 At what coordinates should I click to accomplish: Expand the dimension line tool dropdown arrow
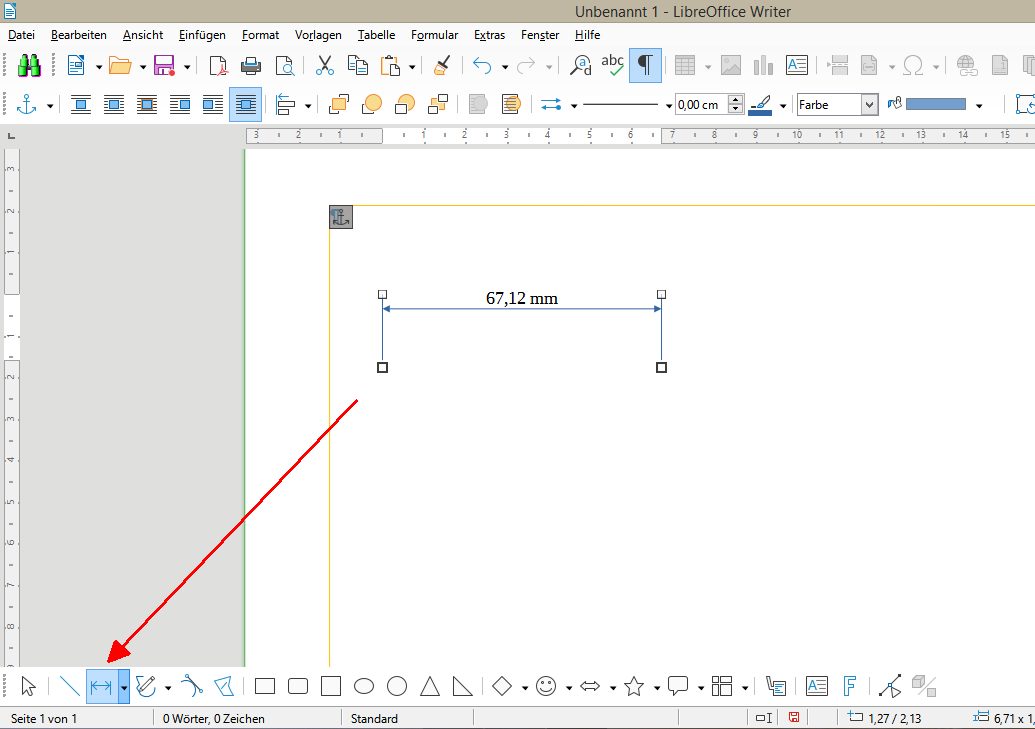(123, 687)
